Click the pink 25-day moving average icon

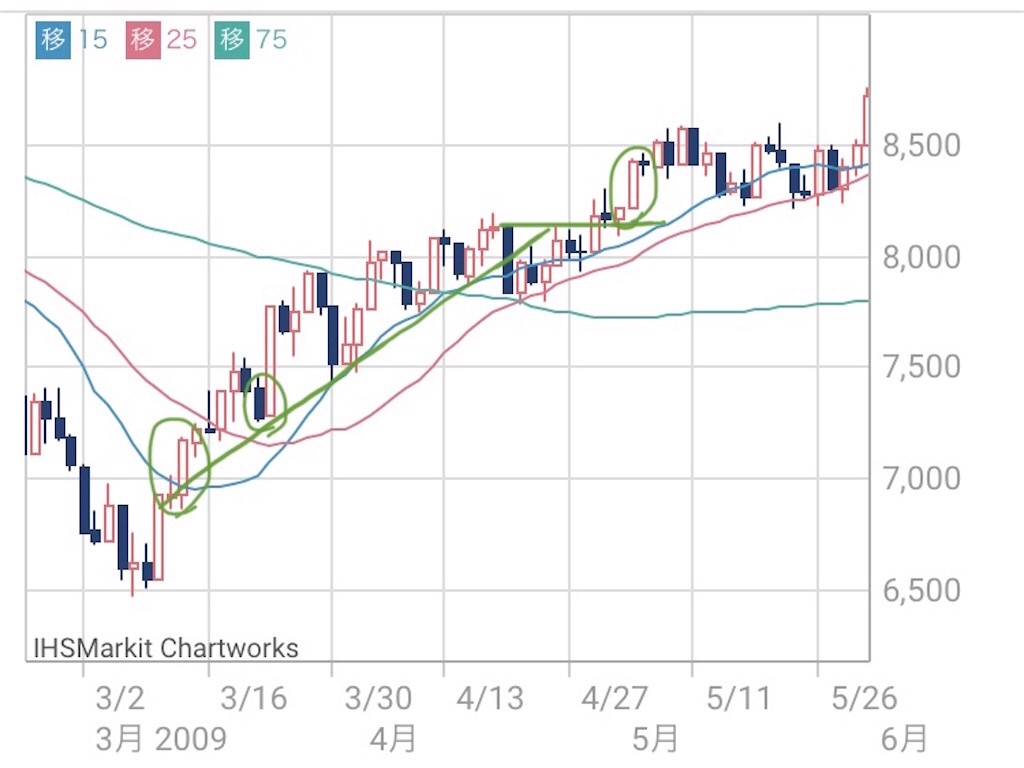tap(143, 40)
